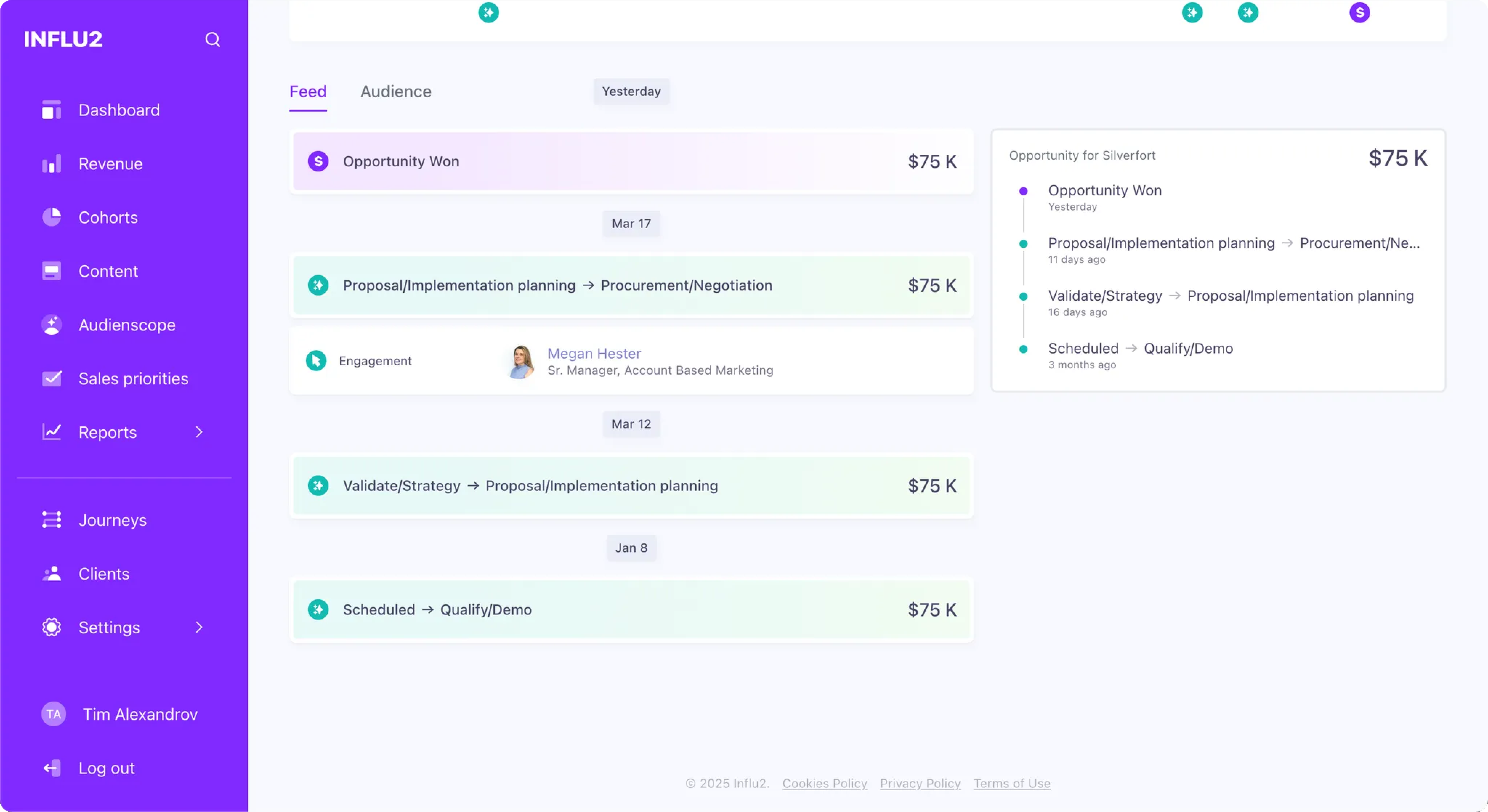Click the INFLU2 logo
The height and width of the screenshot is (812, 1488).
click(x=63, y=39)
